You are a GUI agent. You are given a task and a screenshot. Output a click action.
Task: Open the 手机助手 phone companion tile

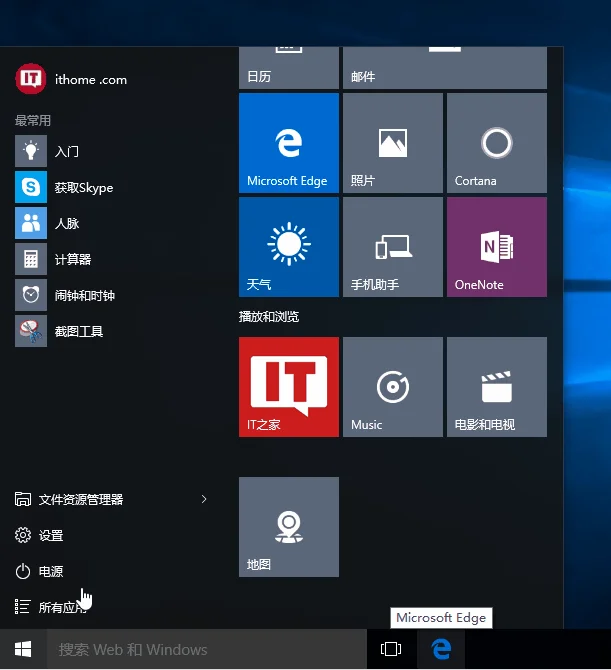pyautogui.click(x=393, y=247)
